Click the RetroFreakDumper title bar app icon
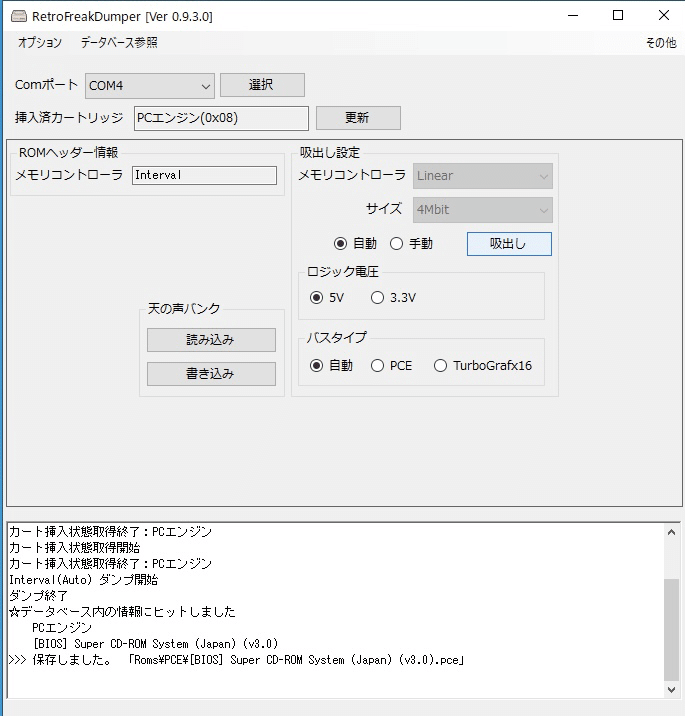Viewport: 685px width, 716px height. coord(18,16)
